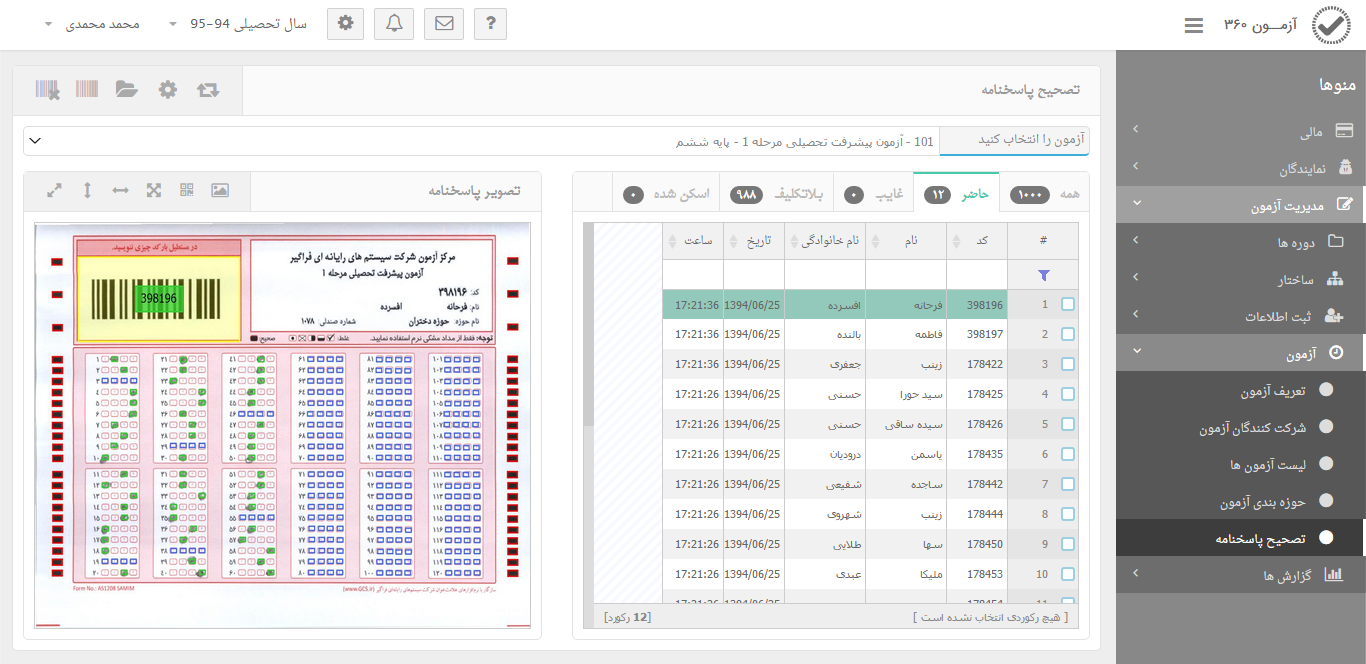Click the scanned answer sheet image
This screenshot has height=664, width=1366.
282,425
